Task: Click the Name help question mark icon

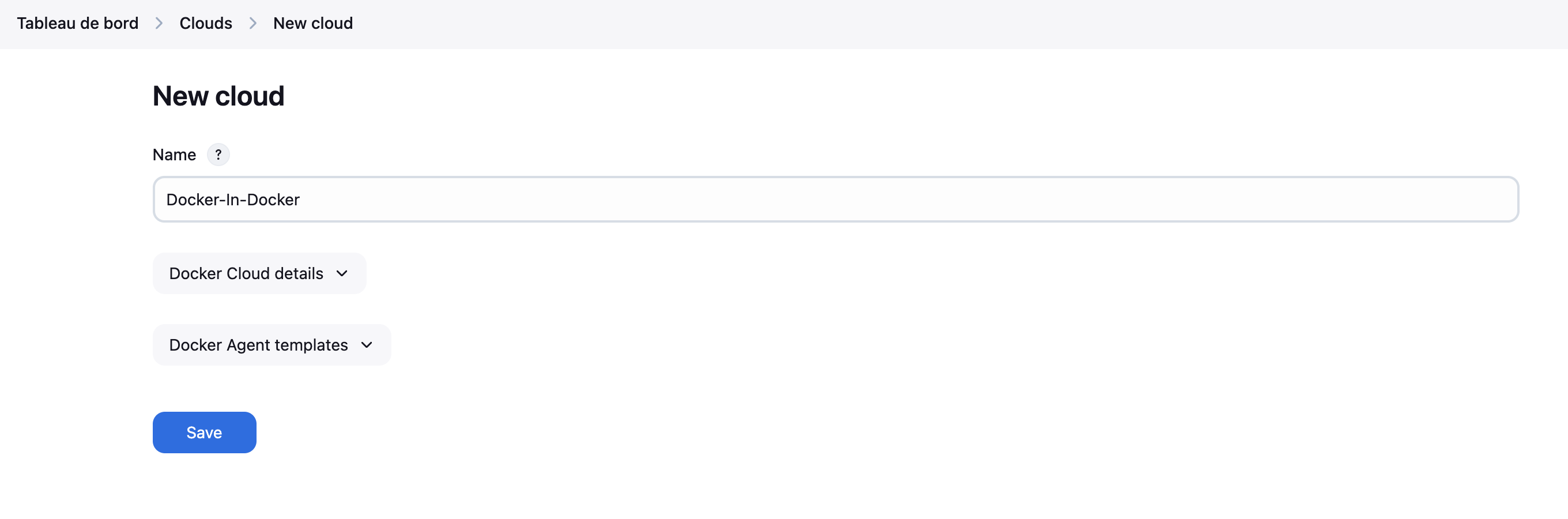Action: pyautogui.click(x=218, y=155)
